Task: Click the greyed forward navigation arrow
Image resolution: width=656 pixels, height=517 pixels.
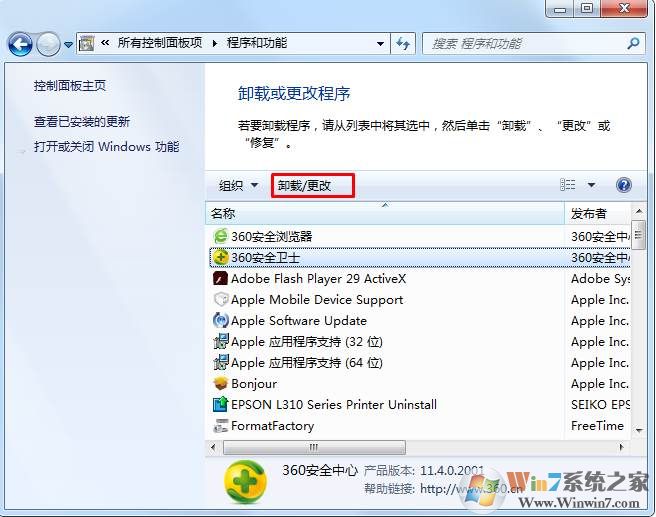Action: point(48,44)
